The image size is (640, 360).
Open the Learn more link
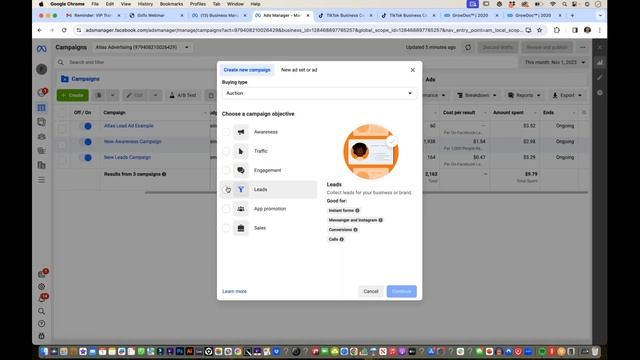(234, 291)
